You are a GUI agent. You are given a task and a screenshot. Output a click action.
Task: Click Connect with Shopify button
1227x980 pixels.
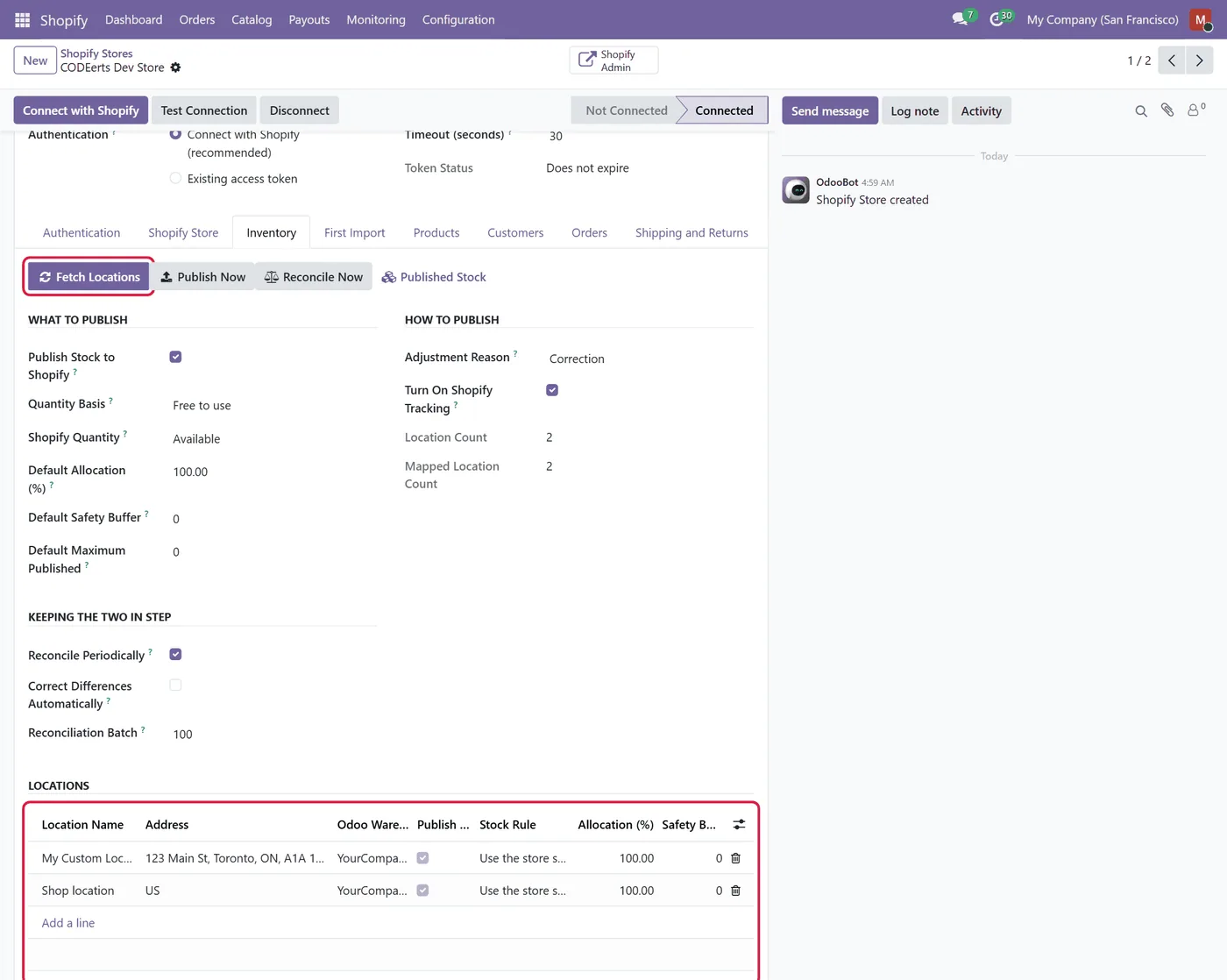[81, 110]
